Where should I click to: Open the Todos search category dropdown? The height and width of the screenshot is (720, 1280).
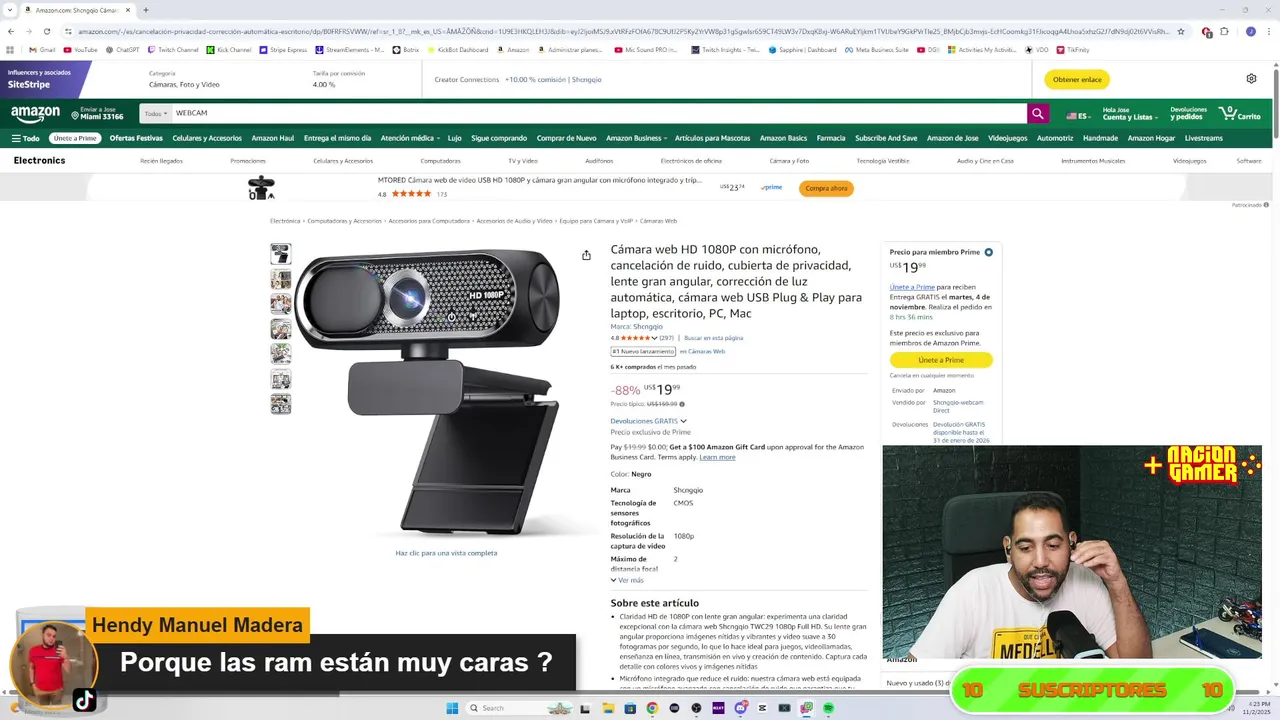155,114
